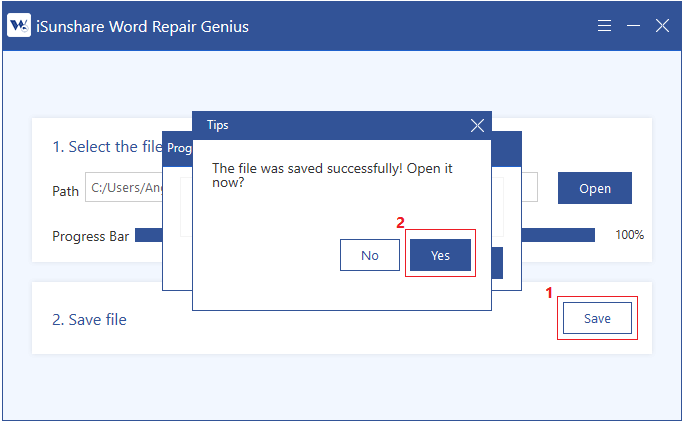Click the '100%' progress value

pyautogui.click(x=630, y=235)
